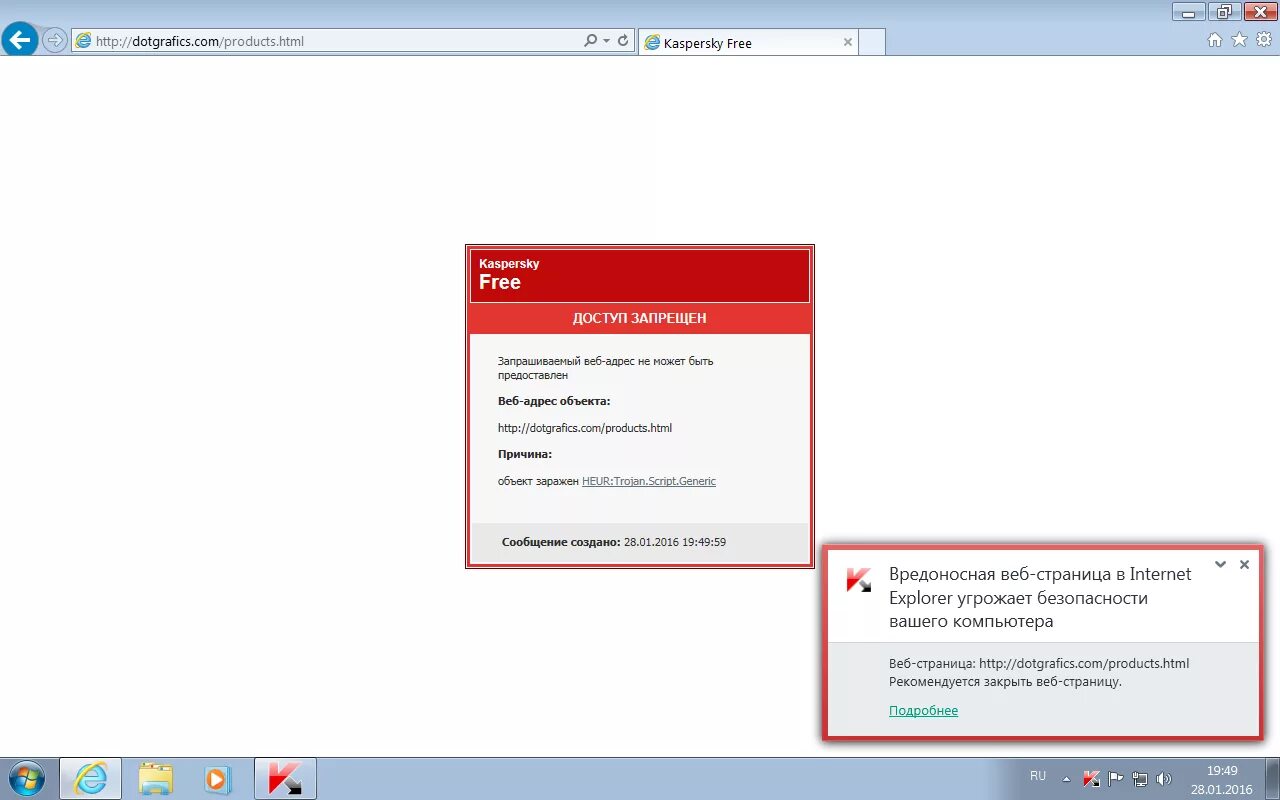Minimize the Internet Explorer window

pos(1188,11)
